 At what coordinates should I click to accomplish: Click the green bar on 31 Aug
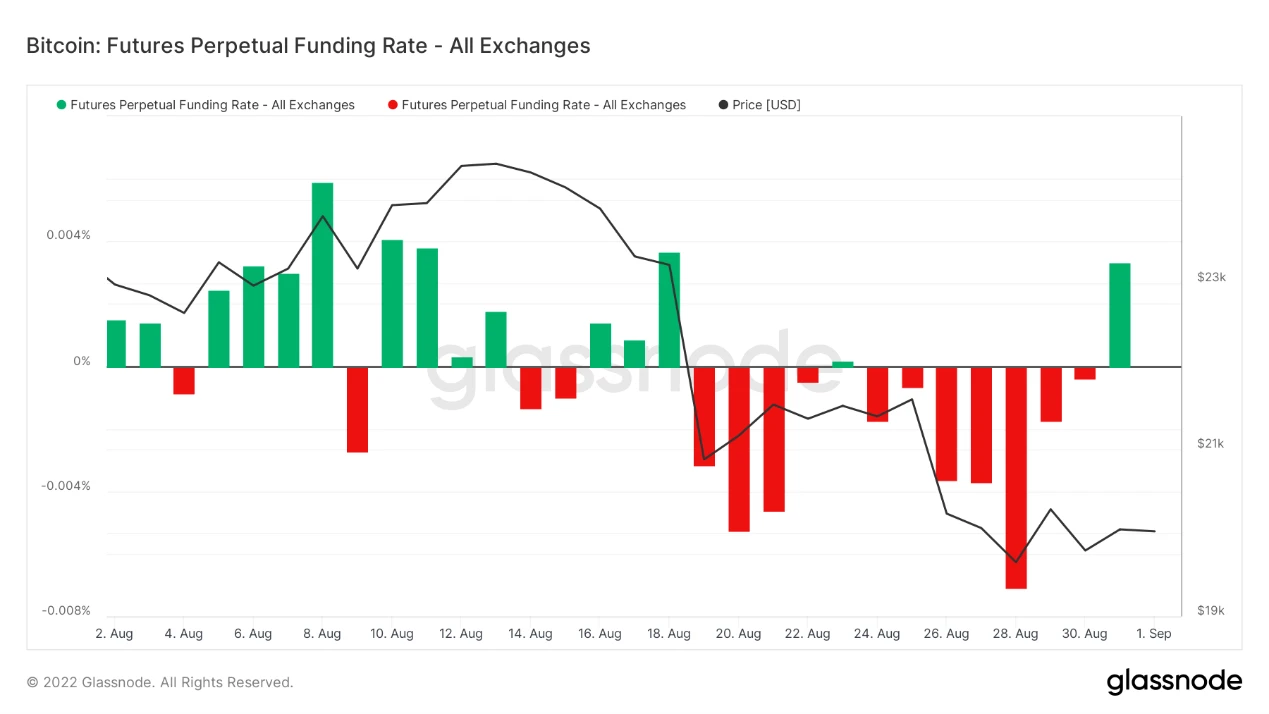[x=1120, y=315]
